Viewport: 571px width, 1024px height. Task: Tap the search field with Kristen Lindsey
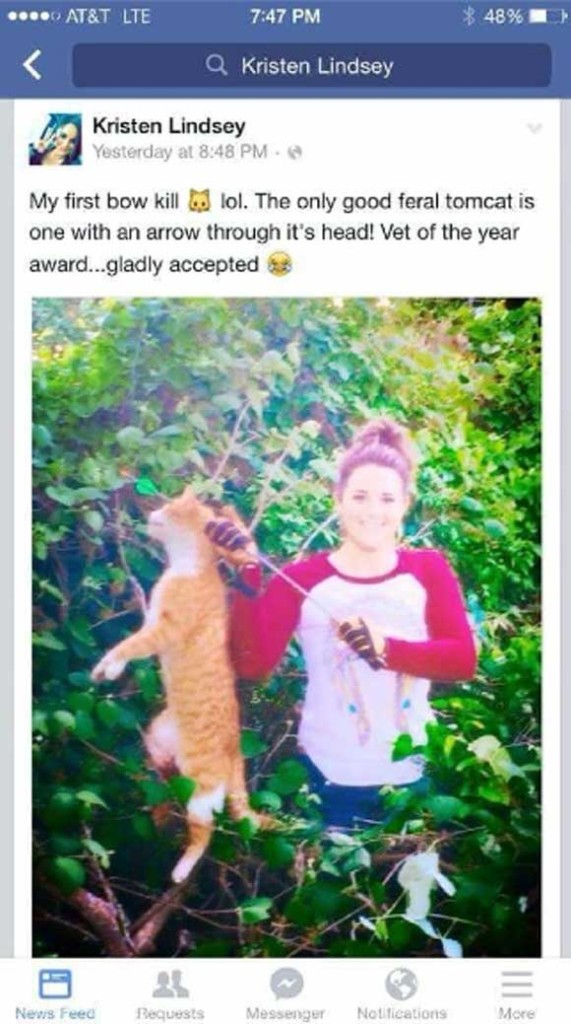[312, 65]
